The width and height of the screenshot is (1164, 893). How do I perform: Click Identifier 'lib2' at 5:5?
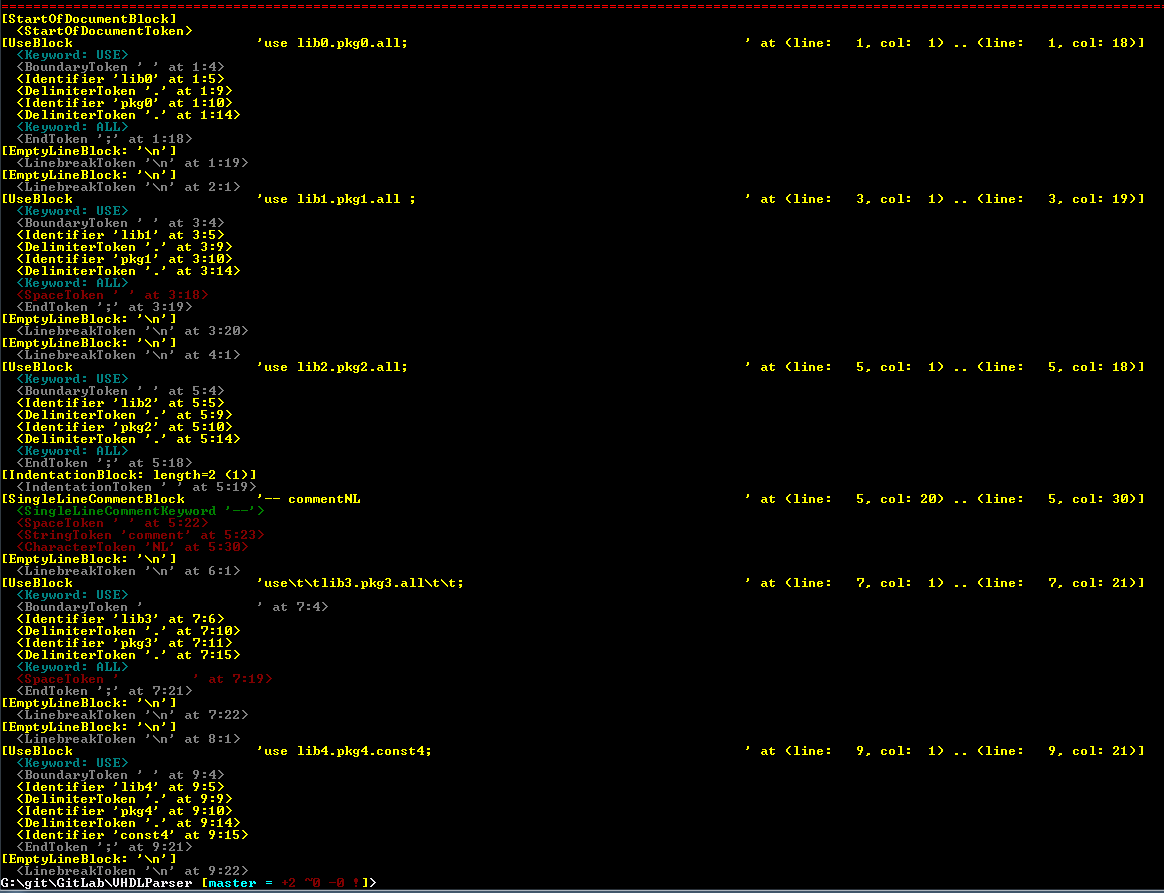(120, 402)
